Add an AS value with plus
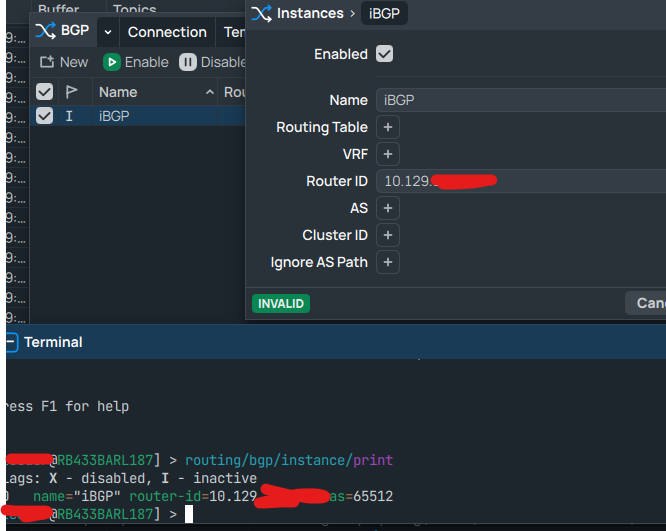 coord(388,208)
